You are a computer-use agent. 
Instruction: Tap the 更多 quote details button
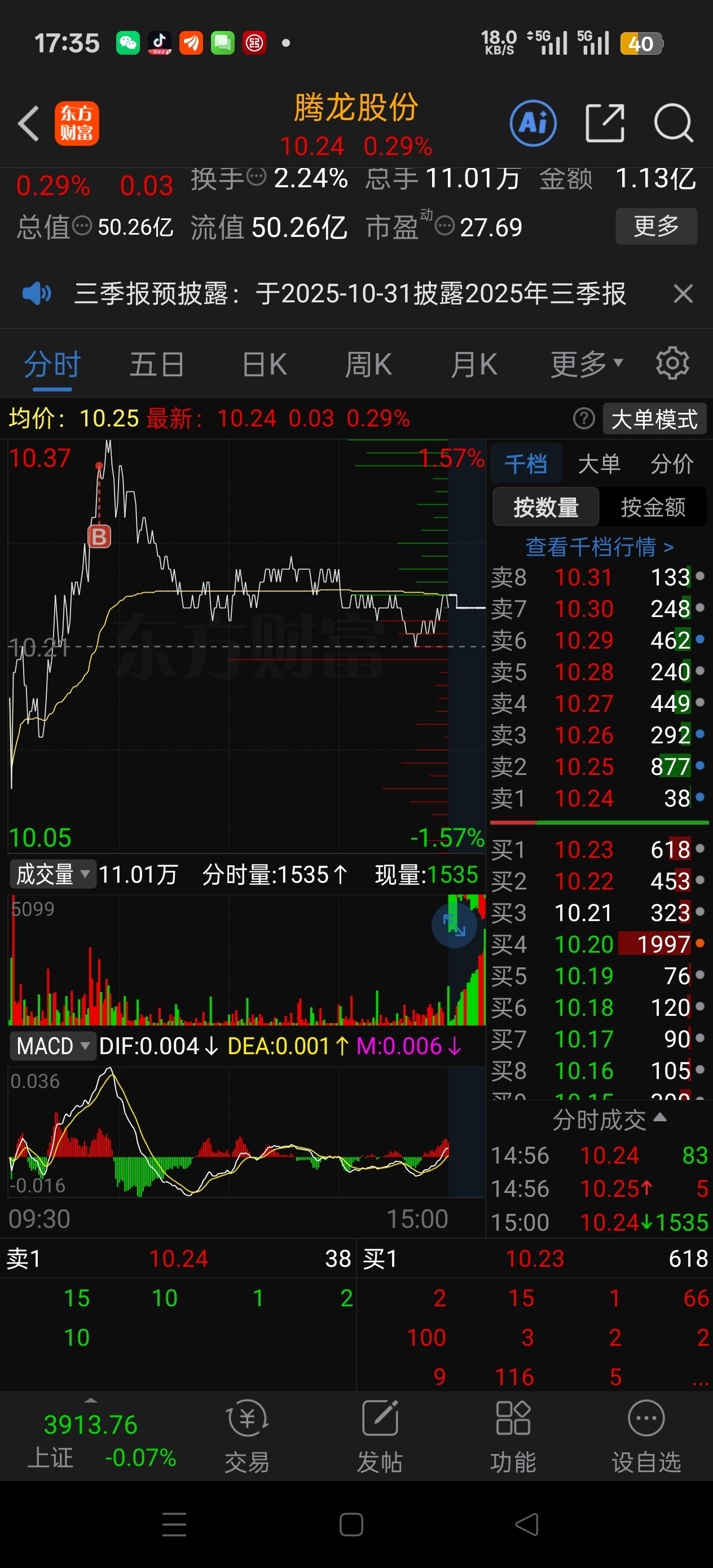pyautogui.click(x=656, y=226)
